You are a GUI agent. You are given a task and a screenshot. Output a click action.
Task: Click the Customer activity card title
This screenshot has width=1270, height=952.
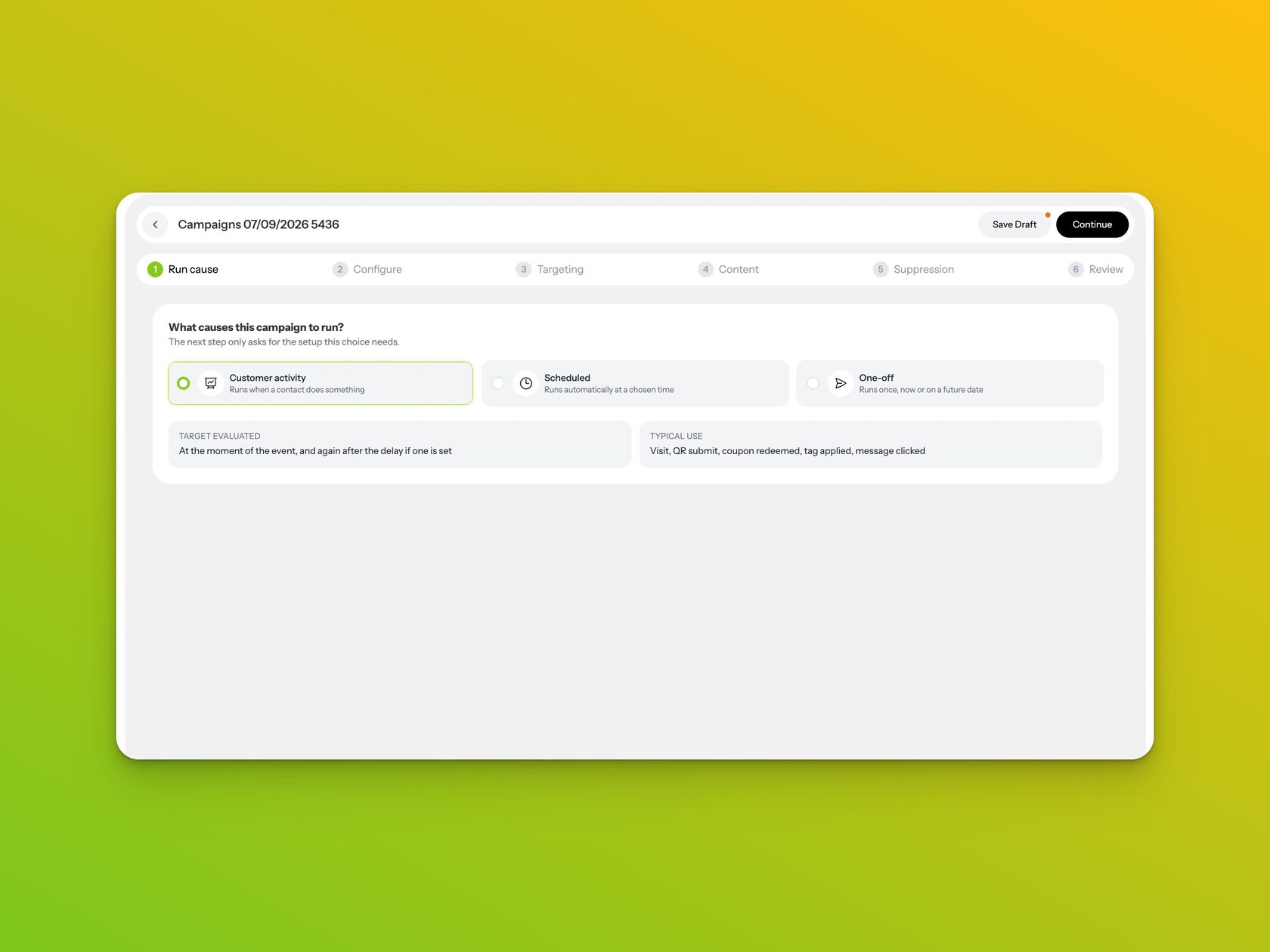[x=268, y=378]
